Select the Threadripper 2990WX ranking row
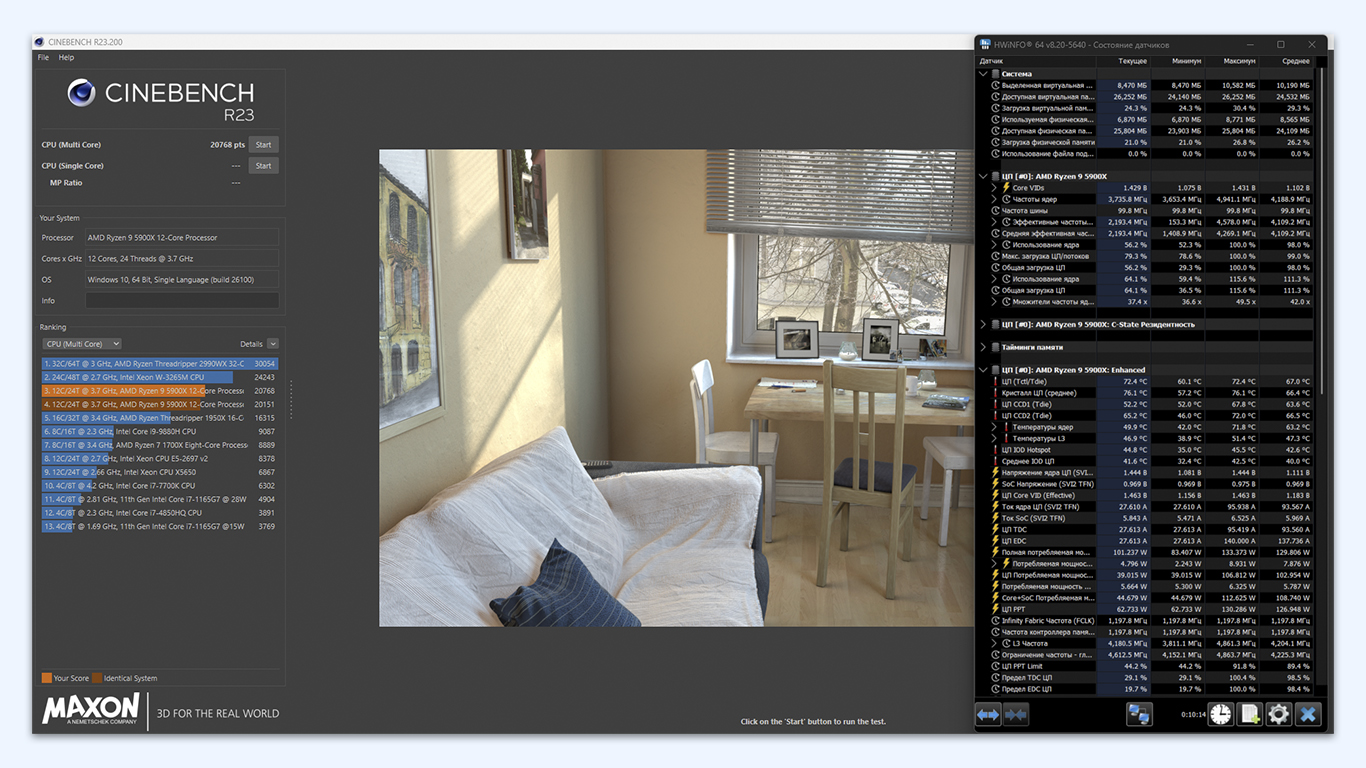Image resolution: width=1366 pixels, height=768 pixels. pos(160,364)
